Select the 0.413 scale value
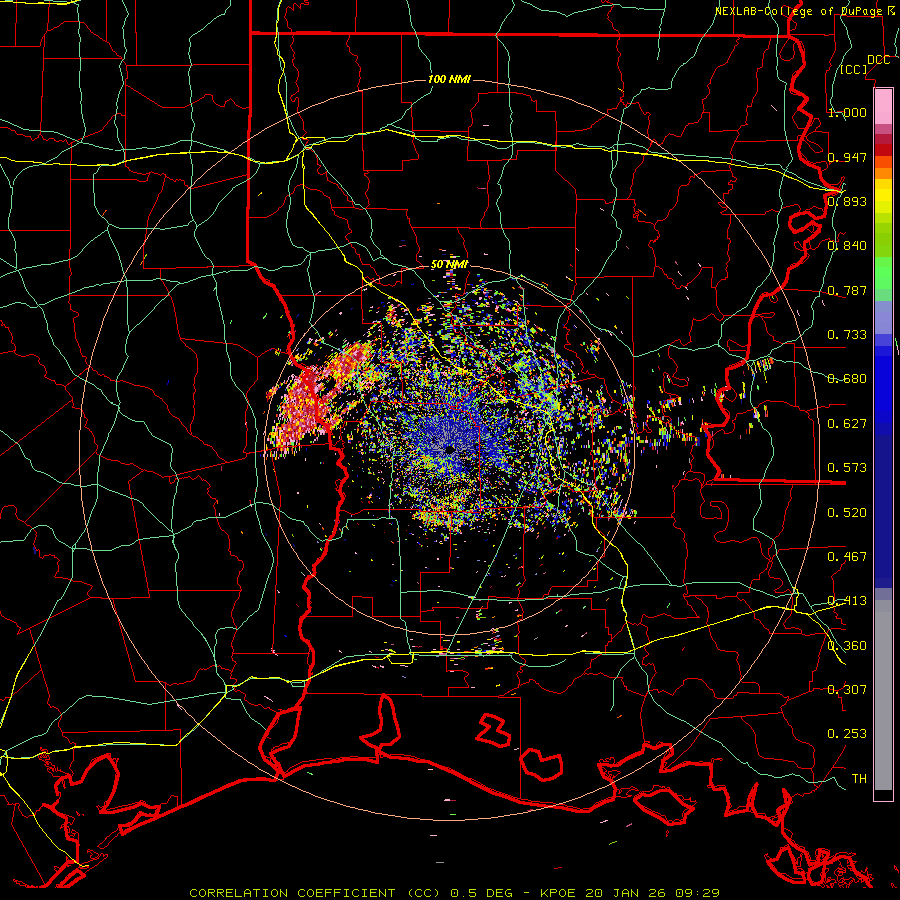The height and width of the screenshot is (900, 900). pos(847,601)
